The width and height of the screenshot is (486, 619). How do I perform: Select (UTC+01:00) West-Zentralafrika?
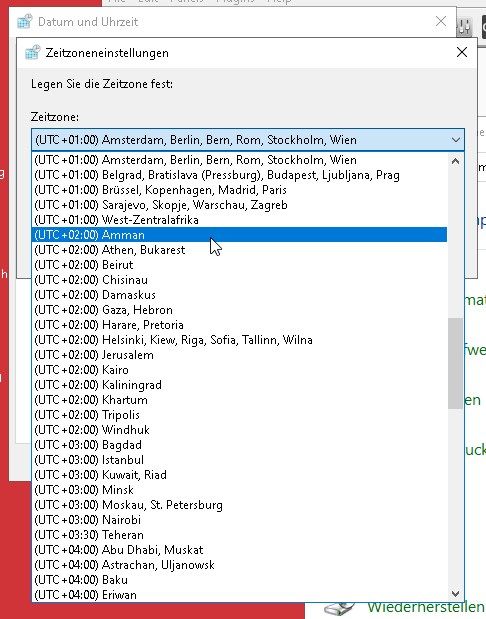click(x=239, y=220)
